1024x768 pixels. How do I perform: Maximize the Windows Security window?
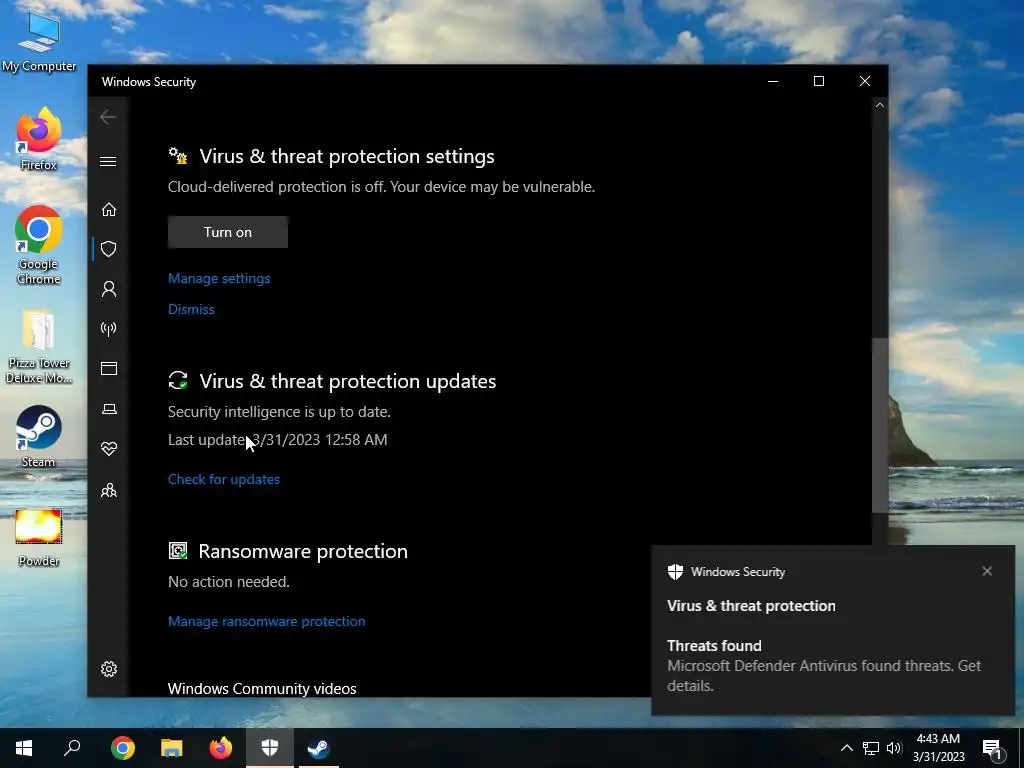click(x=819, y=82)
